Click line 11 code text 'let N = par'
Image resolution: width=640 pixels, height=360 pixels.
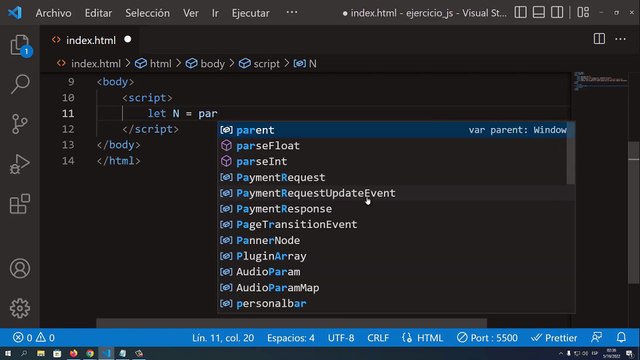(x=182, y=113)
